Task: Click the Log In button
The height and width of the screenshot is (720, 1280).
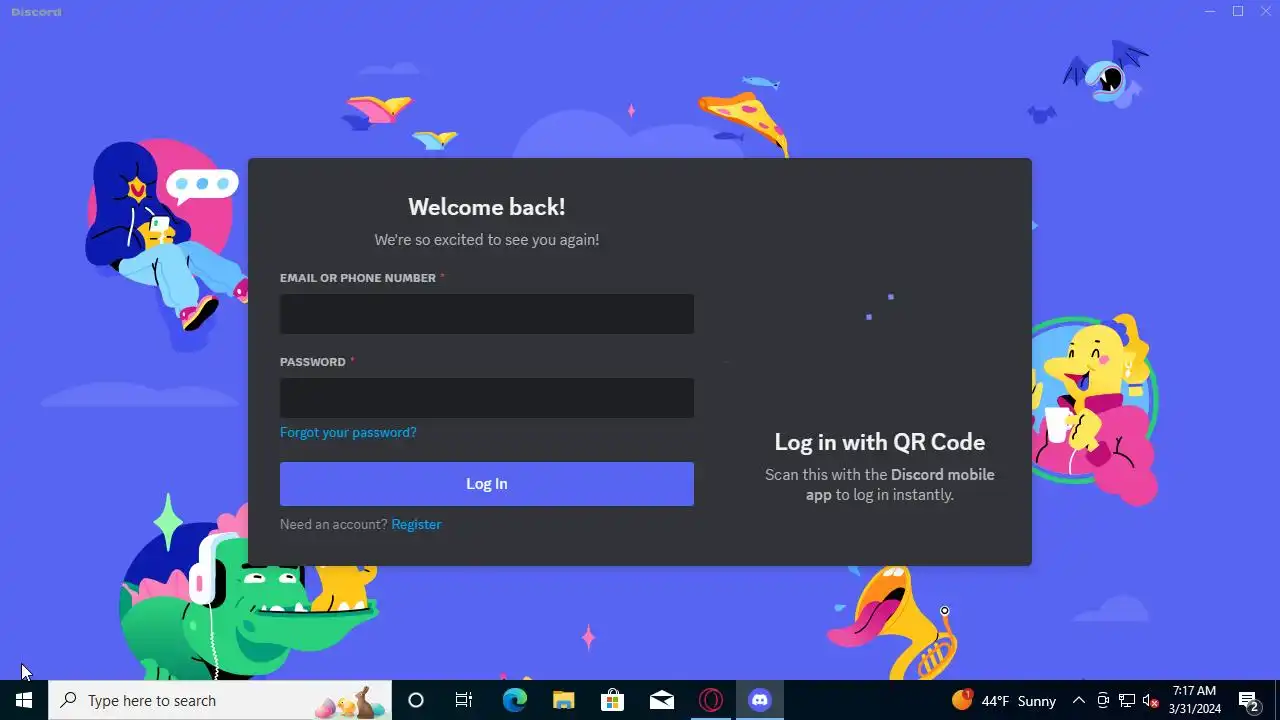Action: click(487, 484)
